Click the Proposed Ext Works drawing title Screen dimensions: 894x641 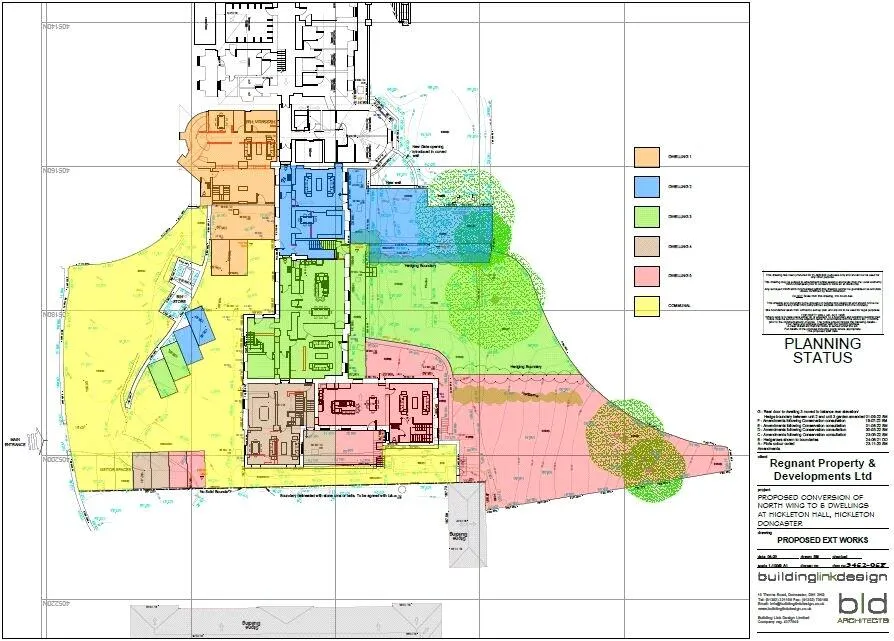click(823, 539)
